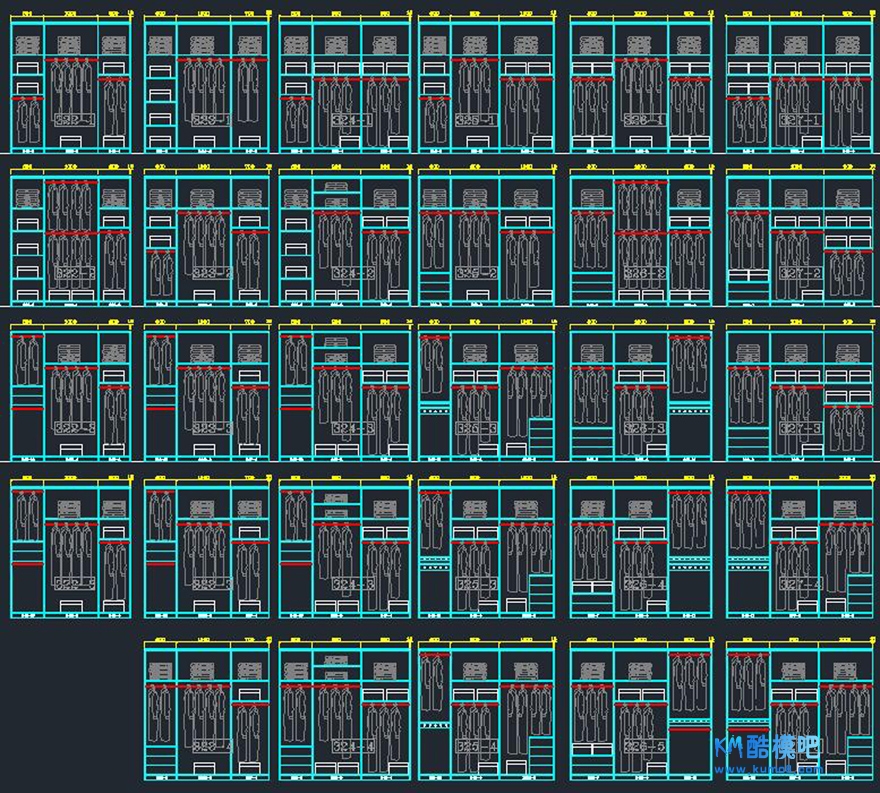
Task: Open the www.kumo8.com watermark link
Action: [768, 770]
